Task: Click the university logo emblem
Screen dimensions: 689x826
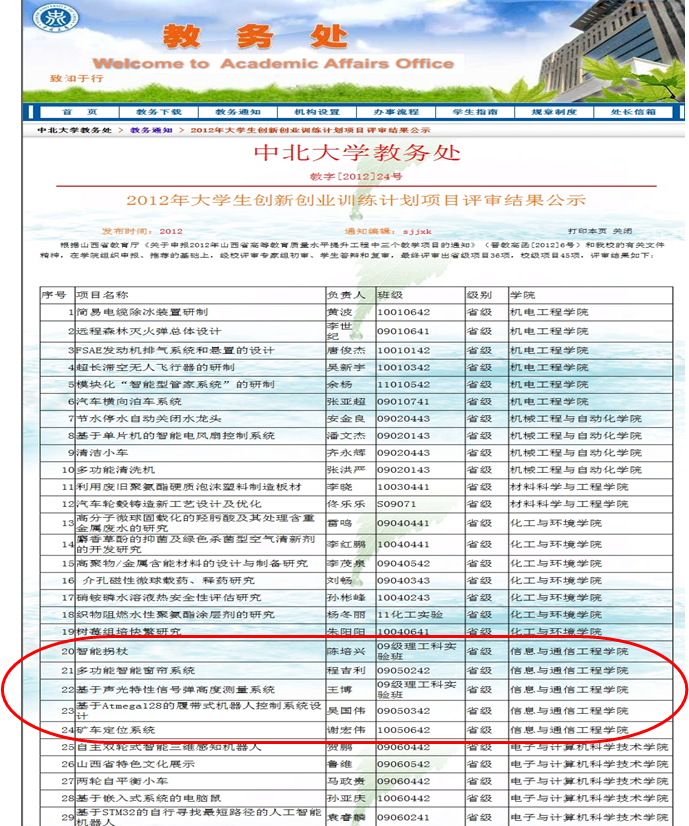Action: [x=55, y=18]
